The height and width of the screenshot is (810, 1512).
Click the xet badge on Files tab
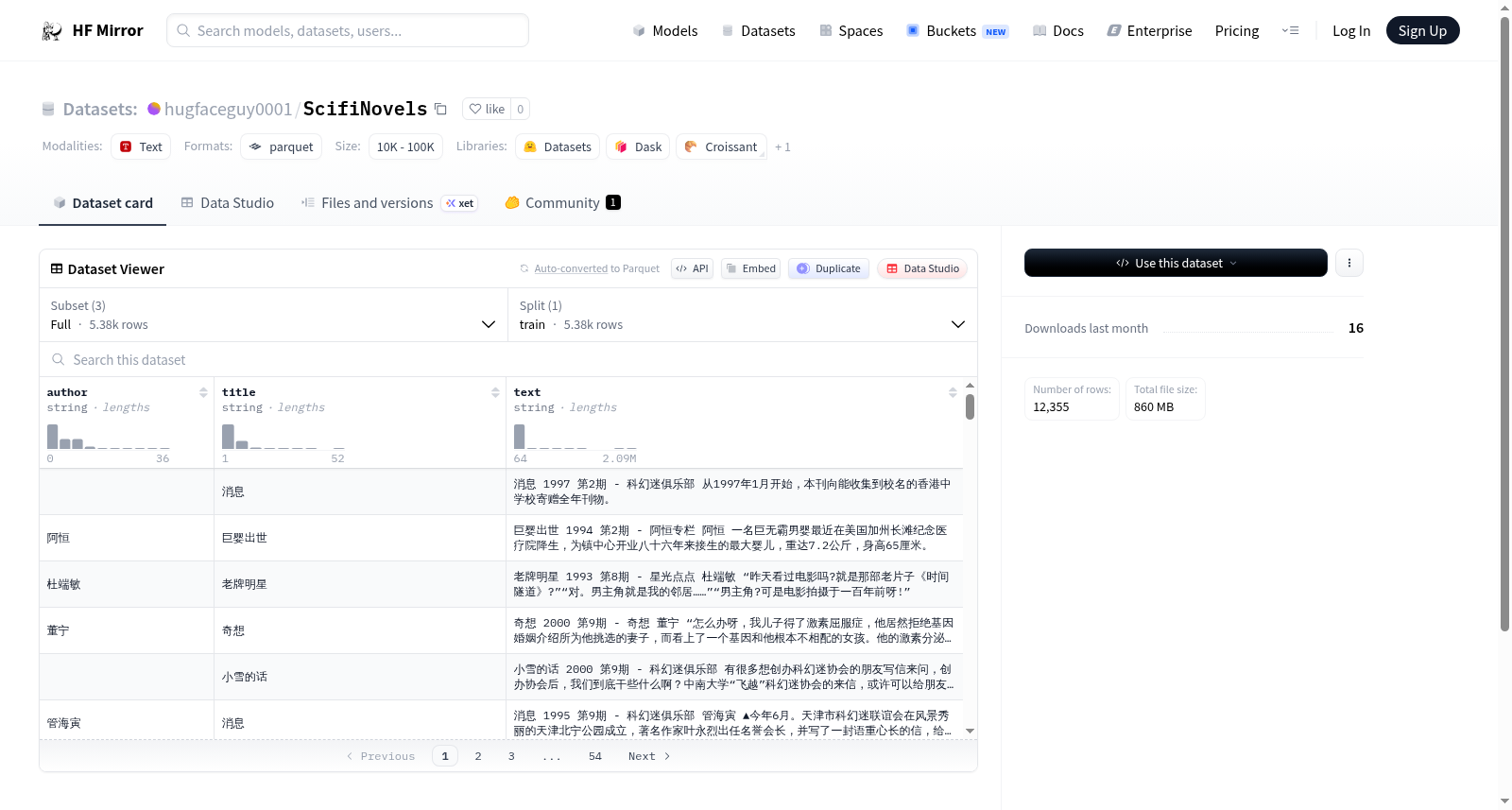[x=459, y=203]
